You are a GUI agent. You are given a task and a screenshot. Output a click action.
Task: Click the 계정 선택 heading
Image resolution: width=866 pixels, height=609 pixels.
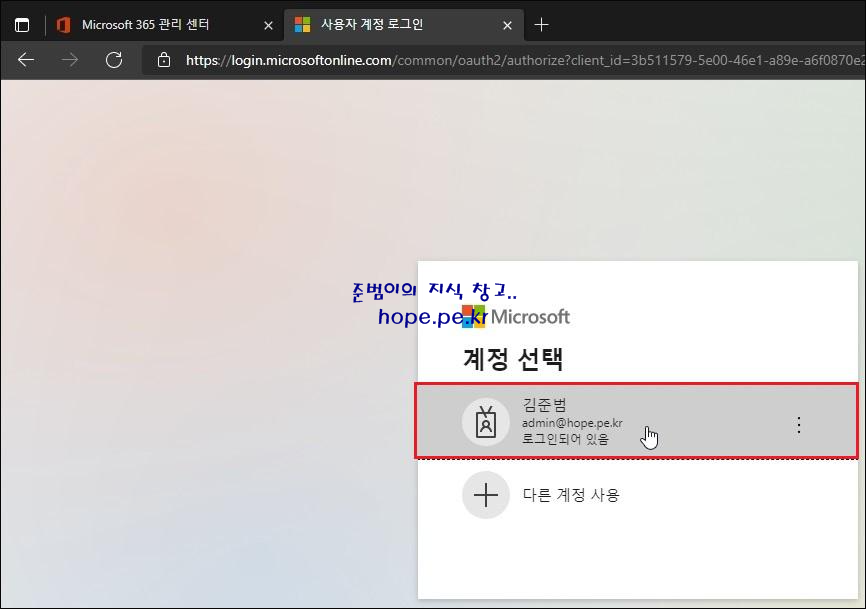(513, 359)
